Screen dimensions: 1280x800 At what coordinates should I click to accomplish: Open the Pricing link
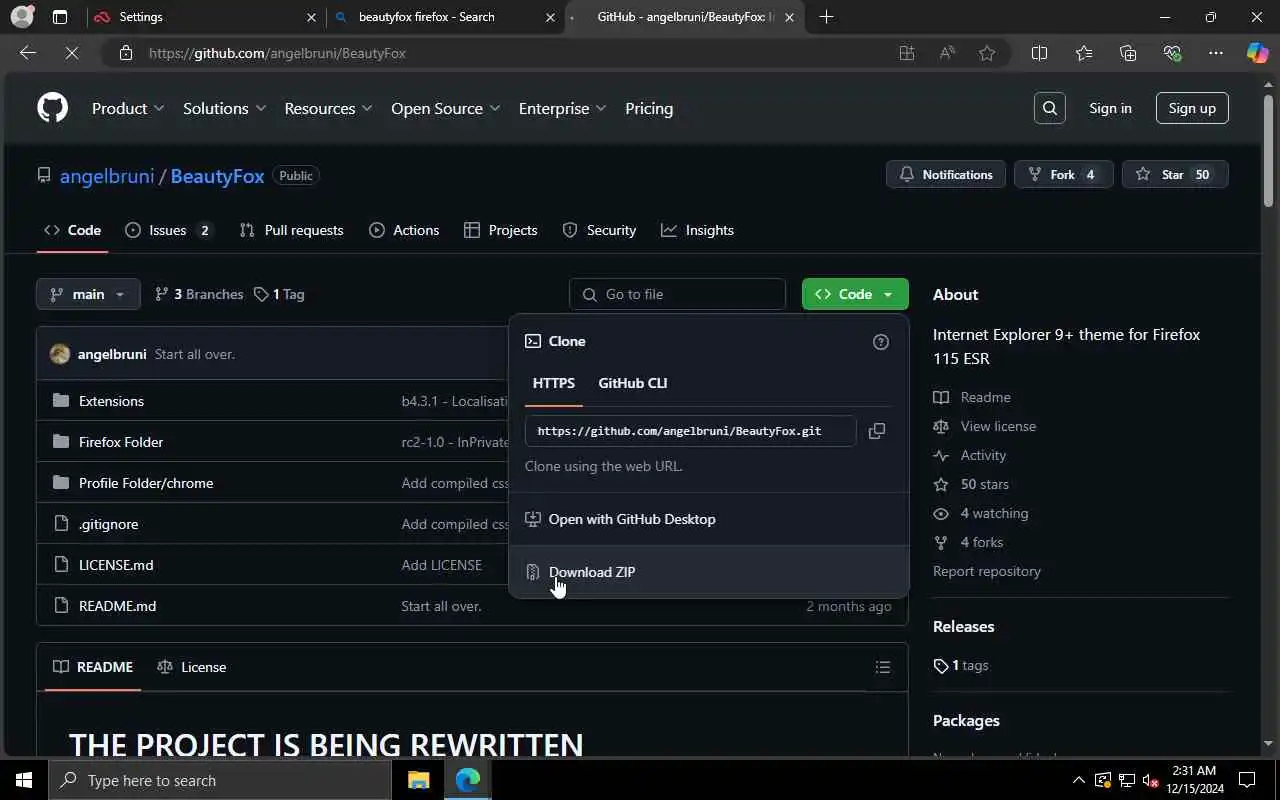click(x=649, y=108)
